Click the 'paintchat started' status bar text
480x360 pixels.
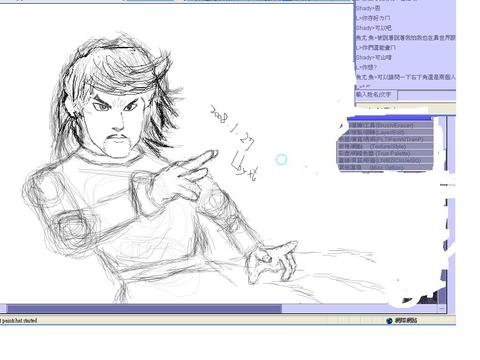click(x=18, y=321)
